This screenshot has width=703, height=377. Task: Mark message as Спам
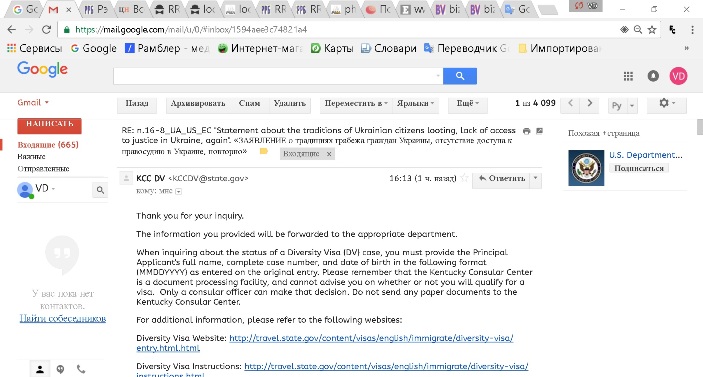[249, 104]
